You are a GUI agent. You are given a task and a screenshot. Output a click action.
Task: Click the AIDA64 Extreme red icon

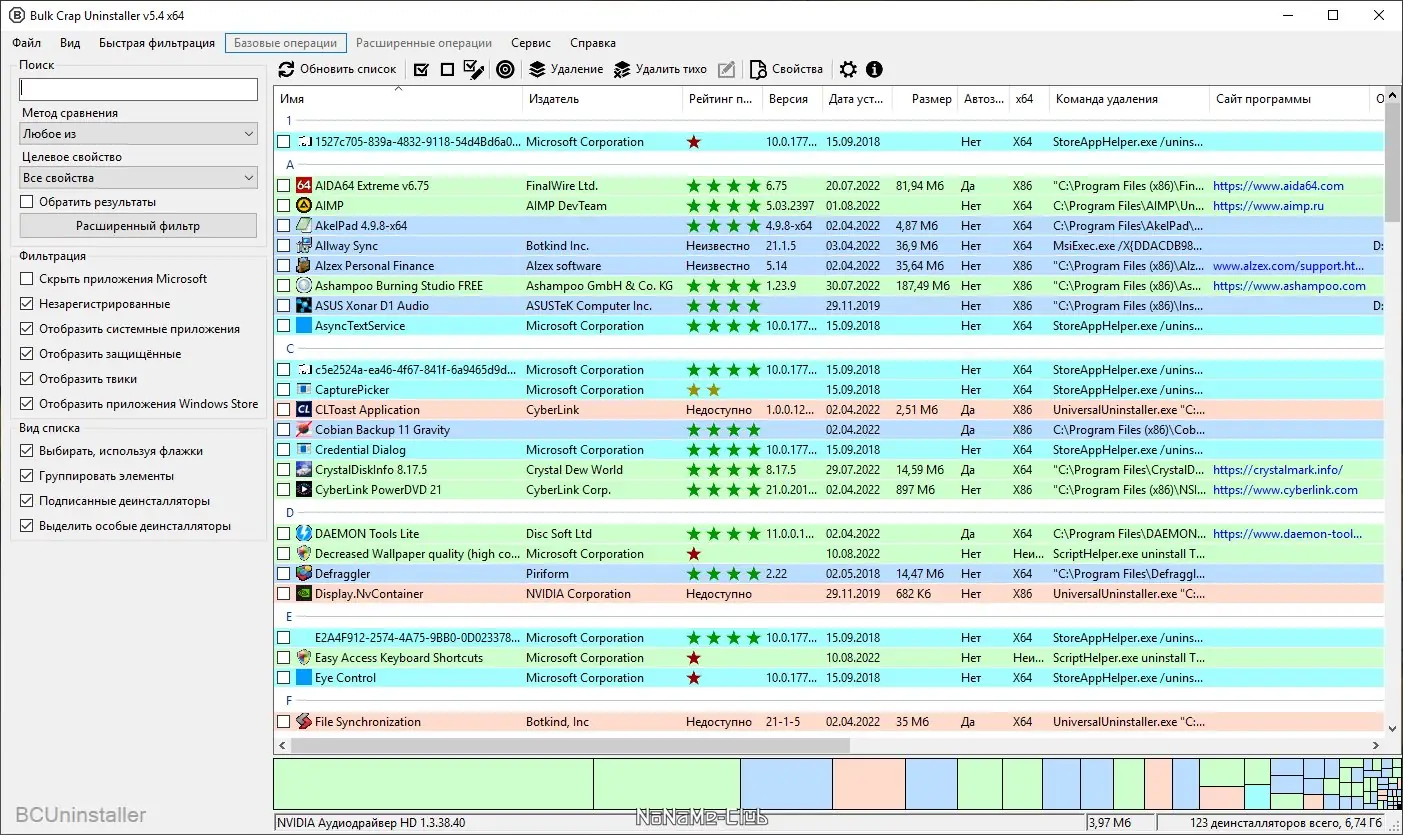click(x=304, y=186)
